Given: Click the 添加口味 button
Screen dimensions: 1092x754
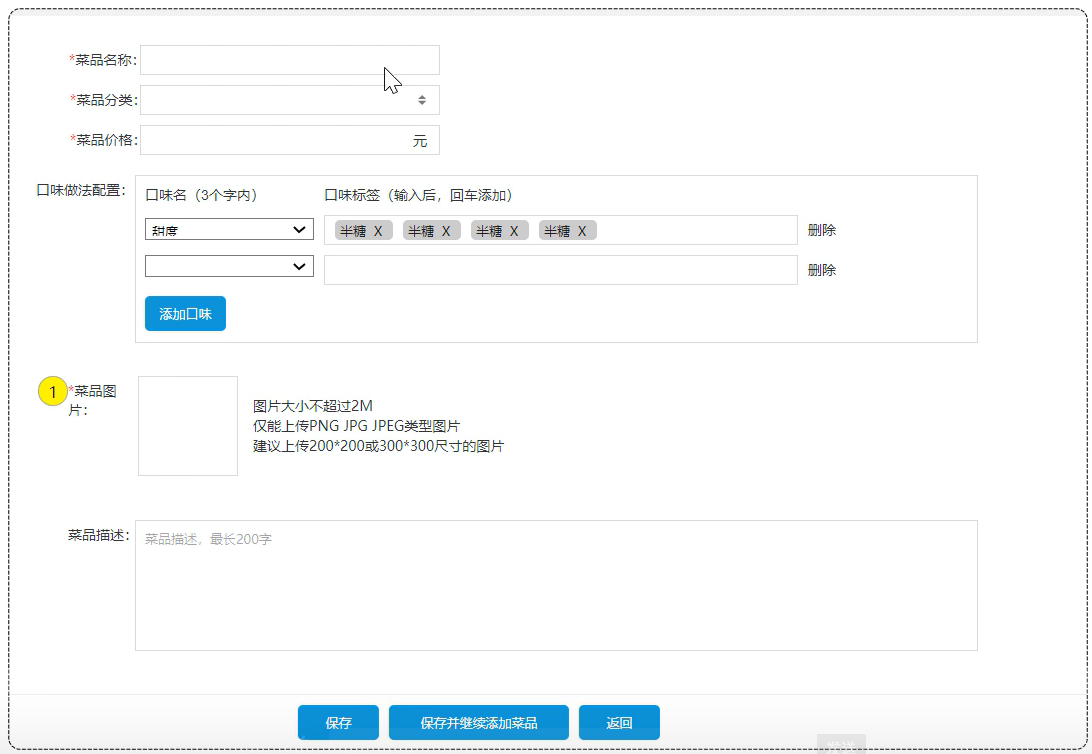Looking at the screenshot, I should point(185,313).
